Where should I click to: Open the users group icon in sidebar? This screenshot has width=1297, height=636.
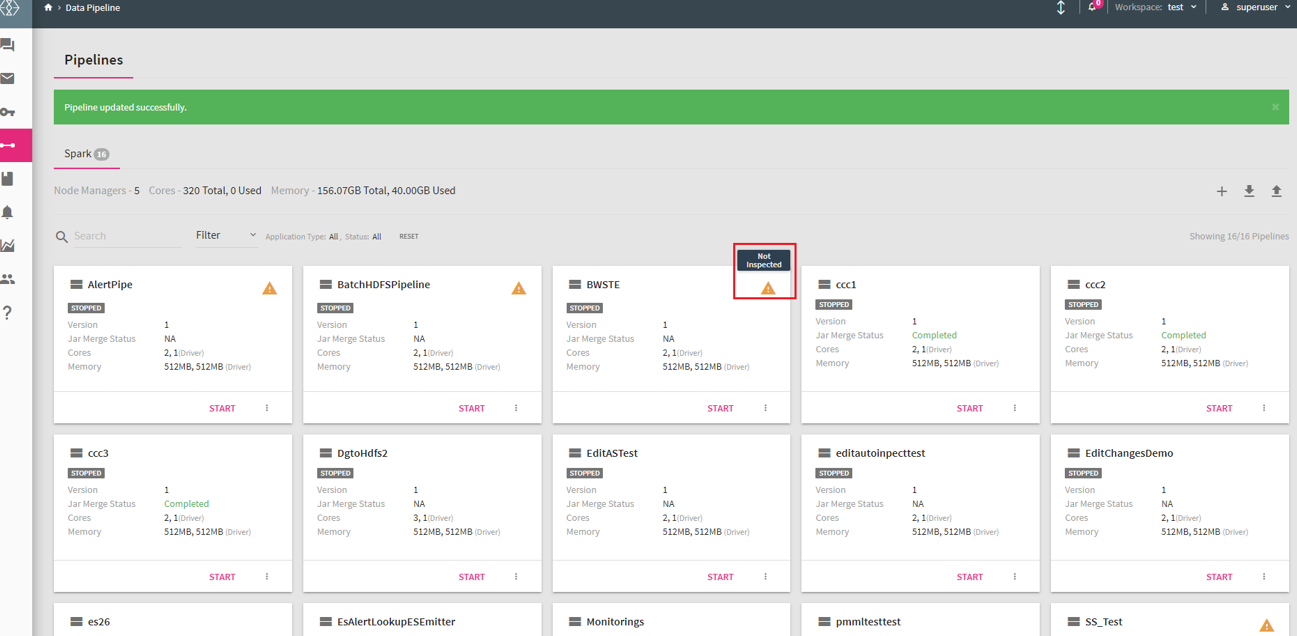(8, 279)
